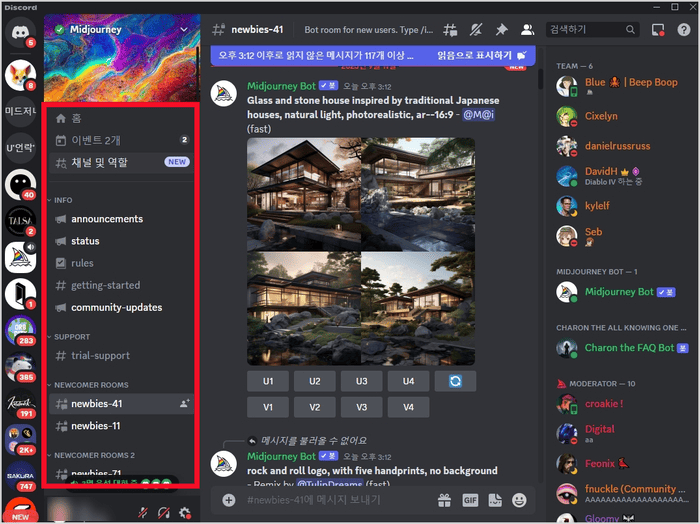Open 채널 및 역할 item

pyautogui.click(x=121, y=162)
